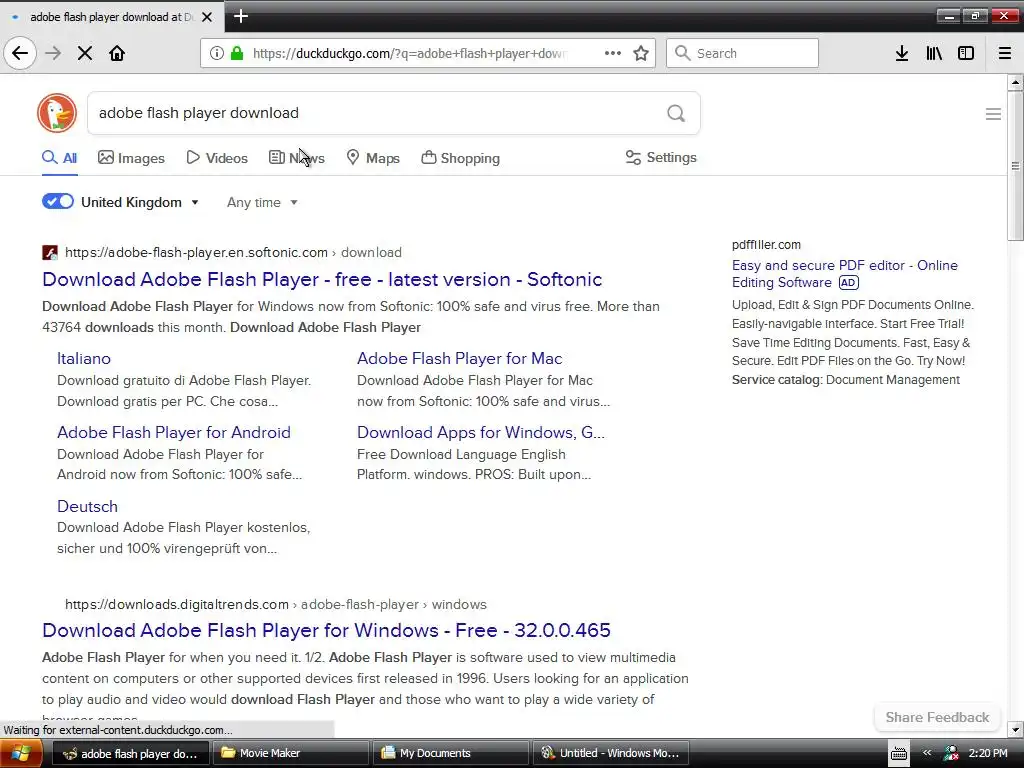
Task: Switch to the Videos tab
Action: pos(217,158)
